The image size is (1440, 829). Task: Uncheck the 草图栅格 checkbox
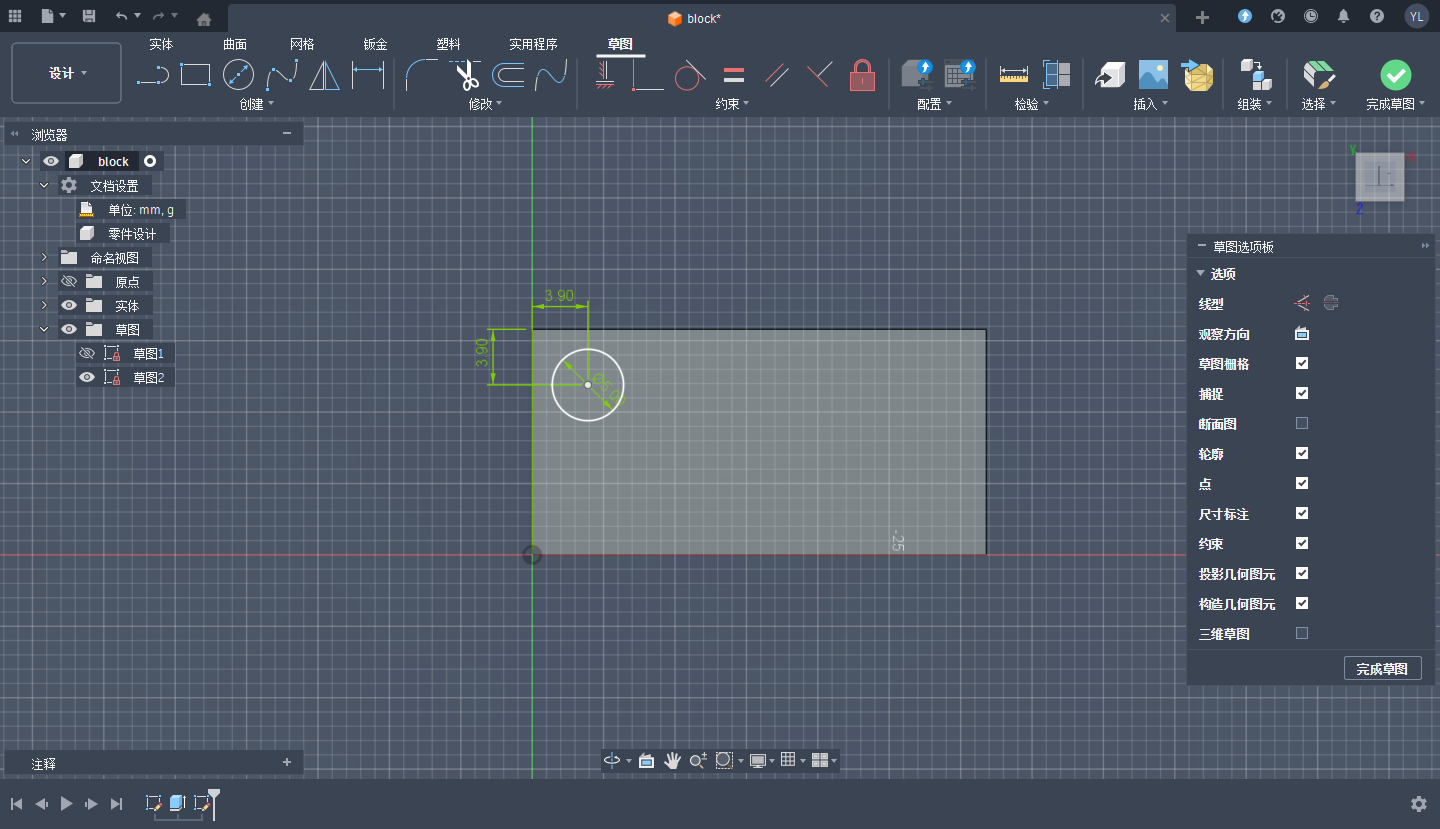1301,364
